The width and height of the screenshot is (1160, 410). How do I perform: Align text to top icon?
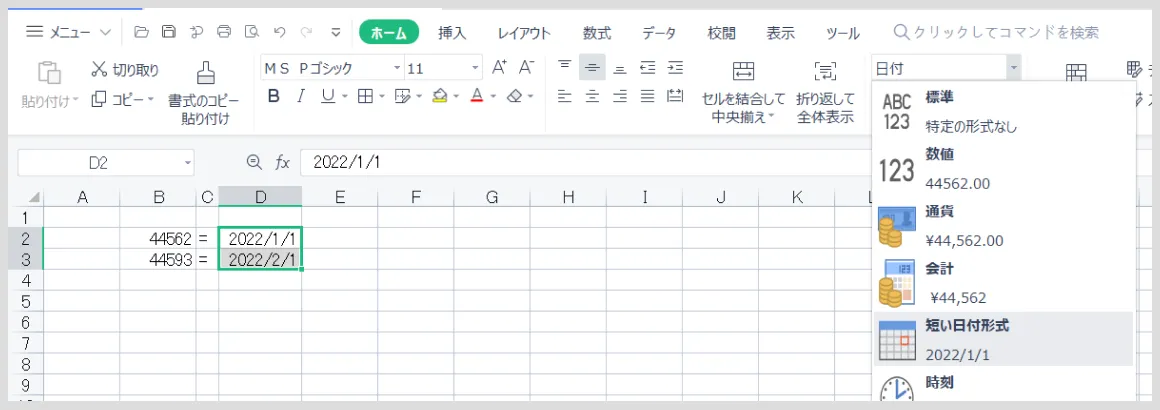pos(564,67)
